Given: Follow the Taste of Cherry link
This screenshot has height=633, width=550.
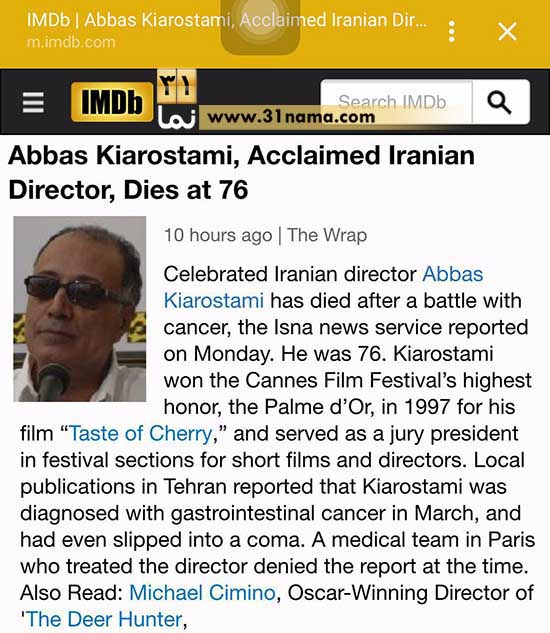Looking at the screenshot, I should 141,434.
